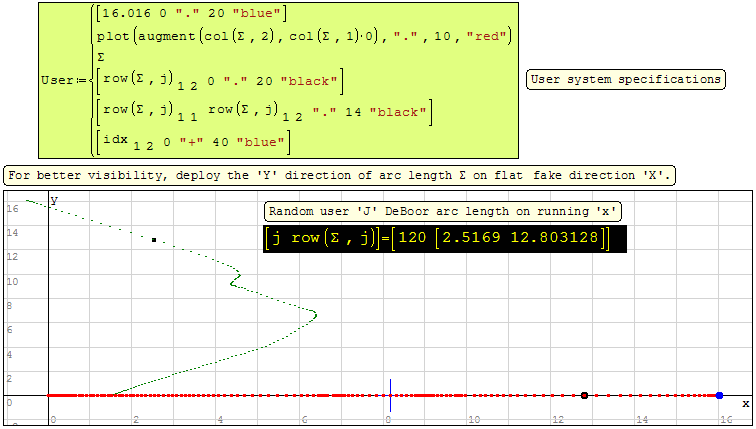Click the "blue" color string in the first row
The width and height of the screenshot is (756, 429).
pyautogui.click(x=260, y=14)
